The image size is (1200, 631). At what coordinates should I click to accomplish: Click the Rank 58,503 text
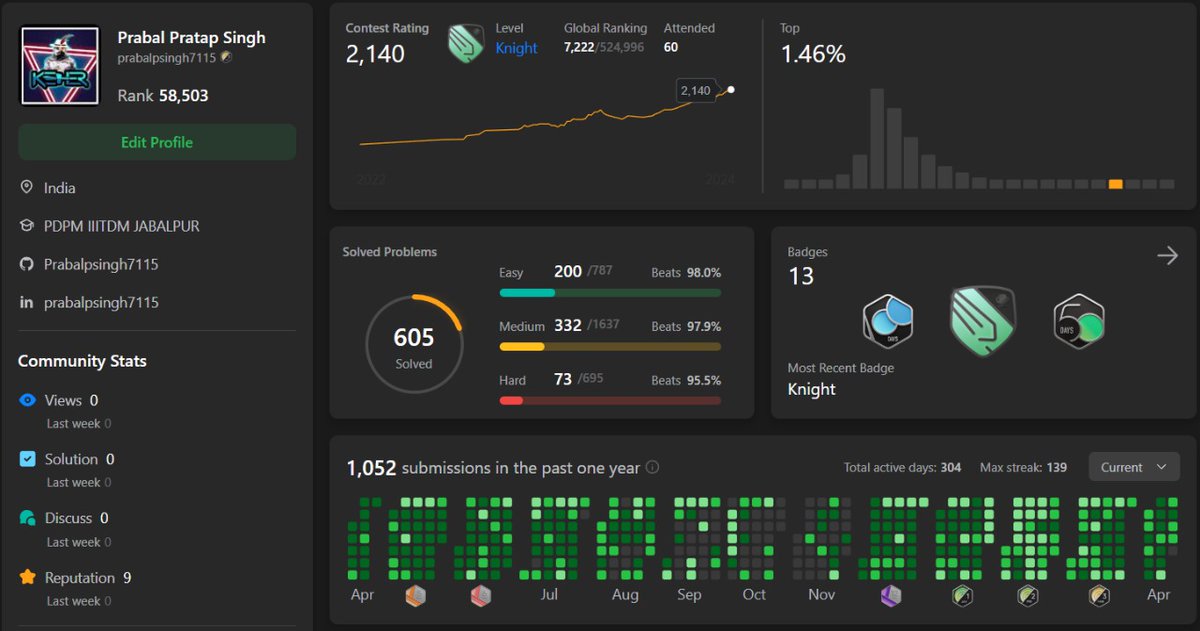coord(163,96)
